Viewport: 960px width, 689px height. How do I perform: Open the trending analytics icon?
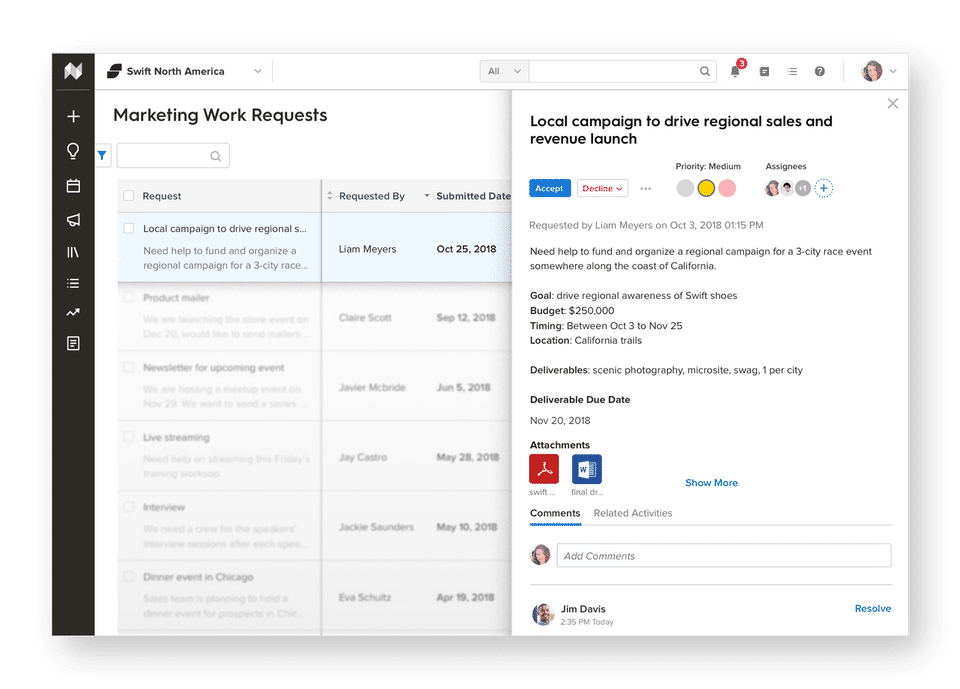pos(73,312)
